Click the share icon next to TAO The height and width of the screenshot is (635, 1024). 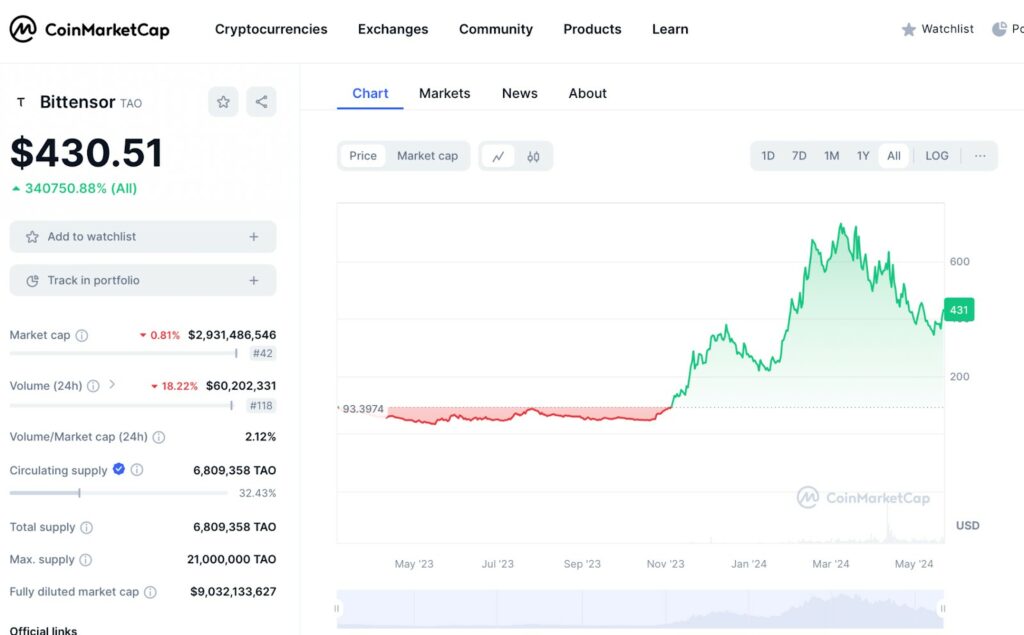click(x=261, y=102)
